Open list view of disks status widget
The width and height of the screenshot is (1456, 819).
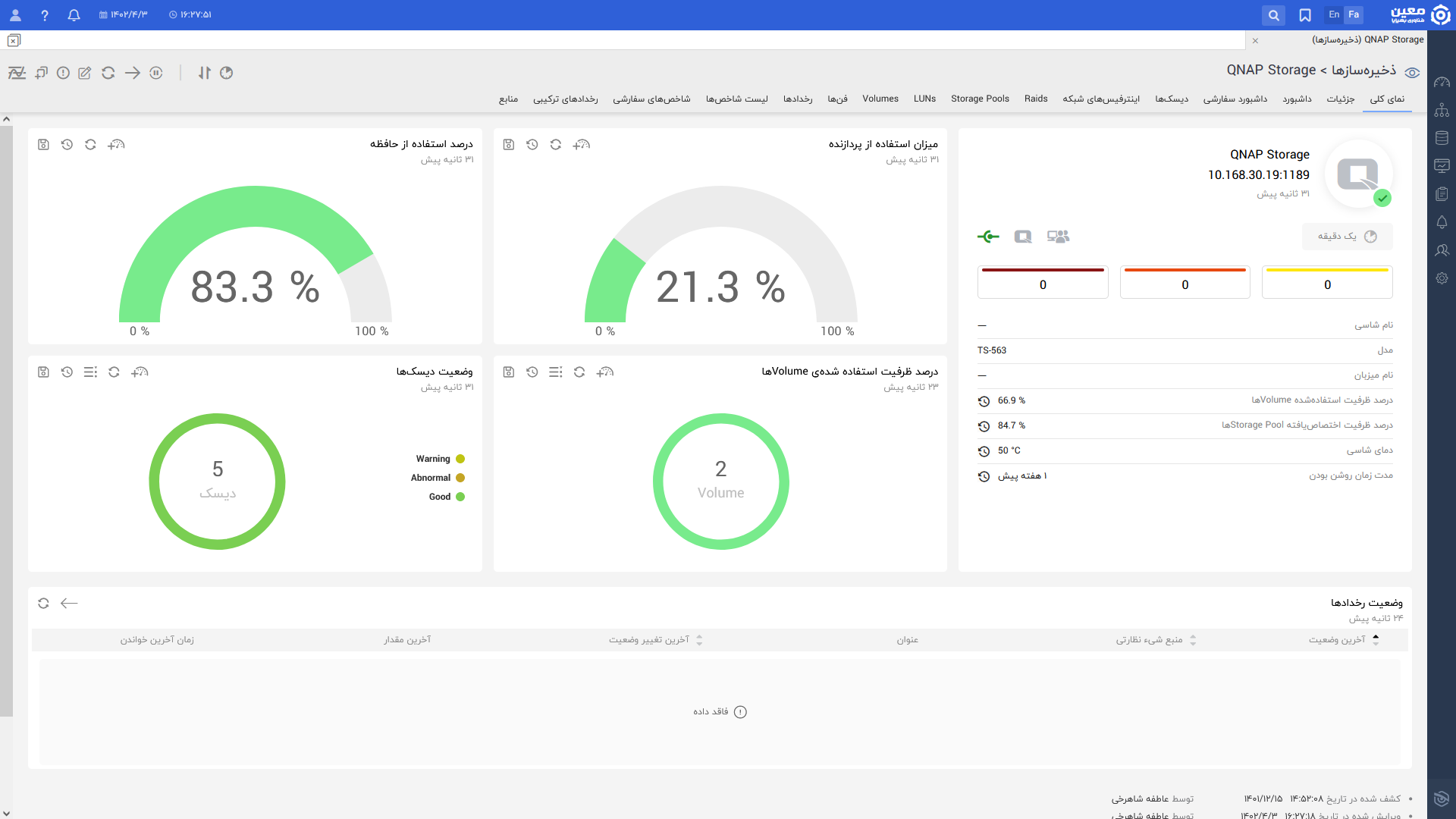[x=90, y=372]
